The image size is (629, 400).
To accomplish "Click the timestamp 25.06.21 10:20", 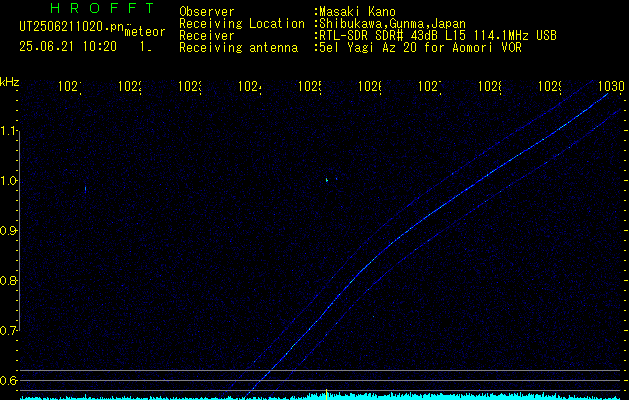I will [68, 47].
